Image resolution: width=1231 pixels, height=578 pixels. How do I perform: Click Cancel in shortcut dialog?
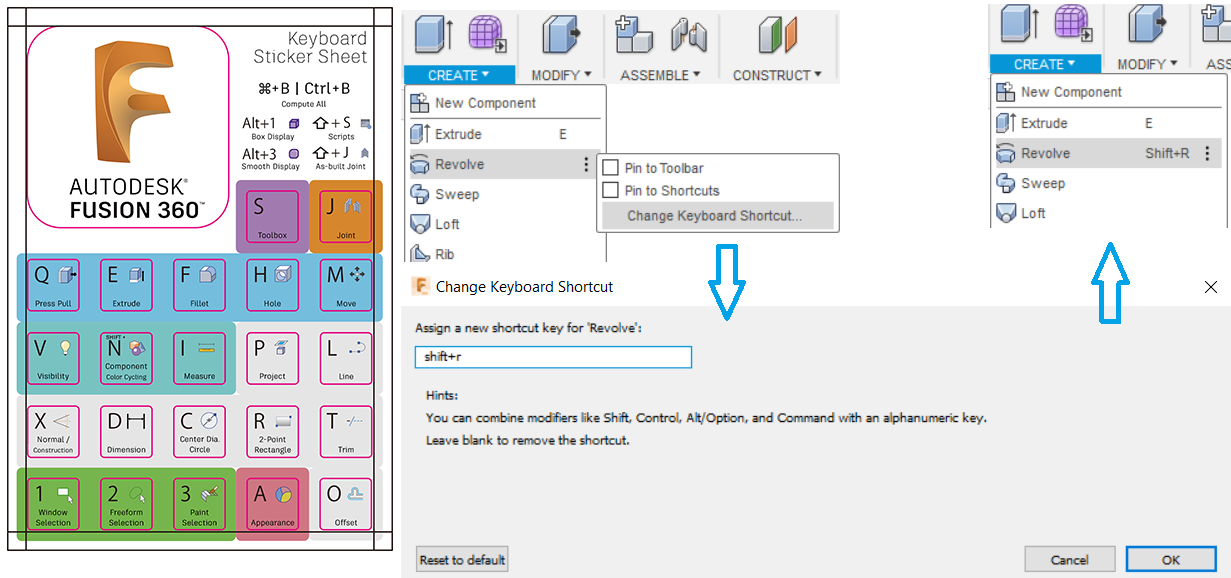click(1070, 560)
